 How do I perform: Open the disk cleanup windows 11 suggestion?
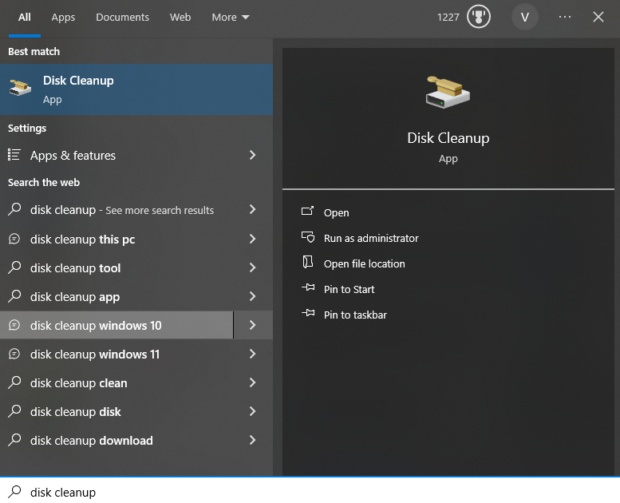(x=95, y=354)
